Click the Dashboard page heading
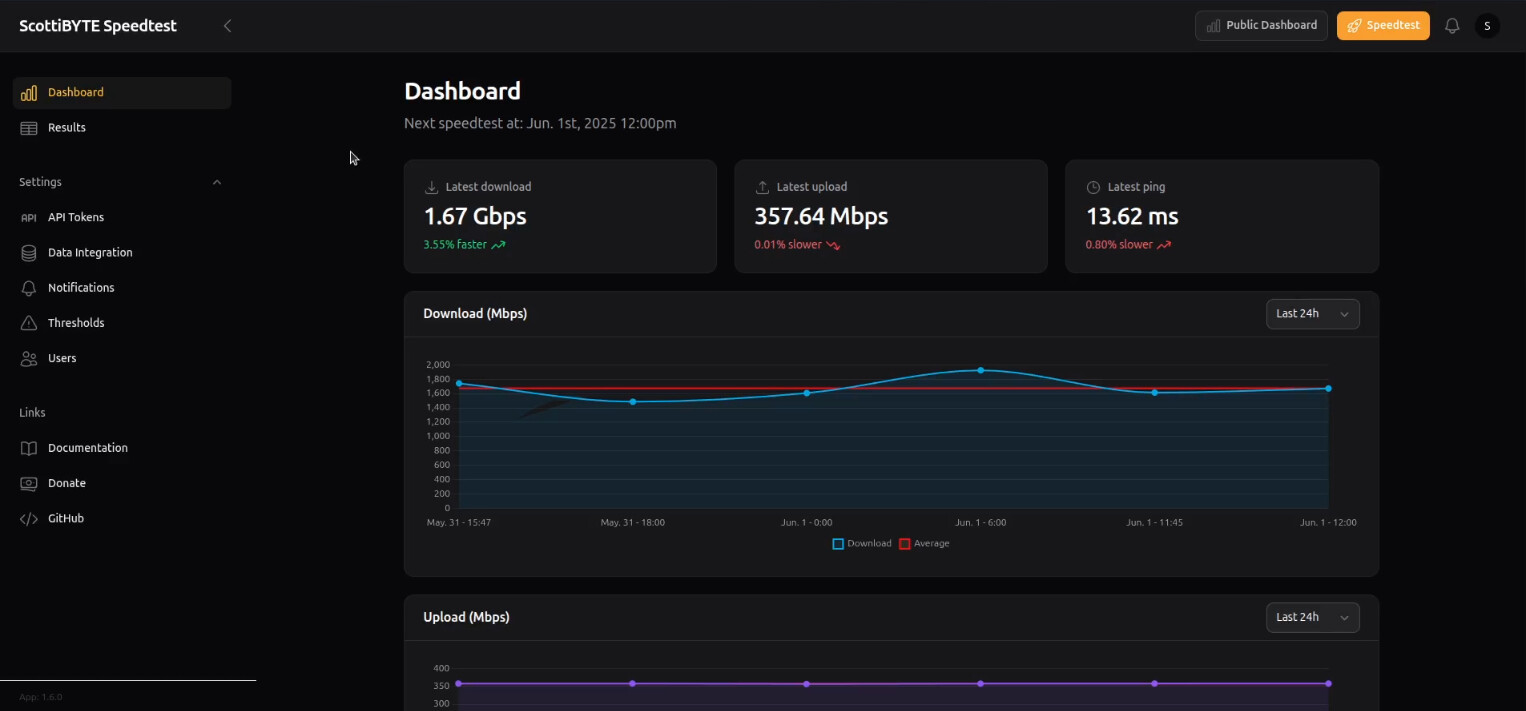This screenshot has width=1526, height=711. (x=462, y=92)
